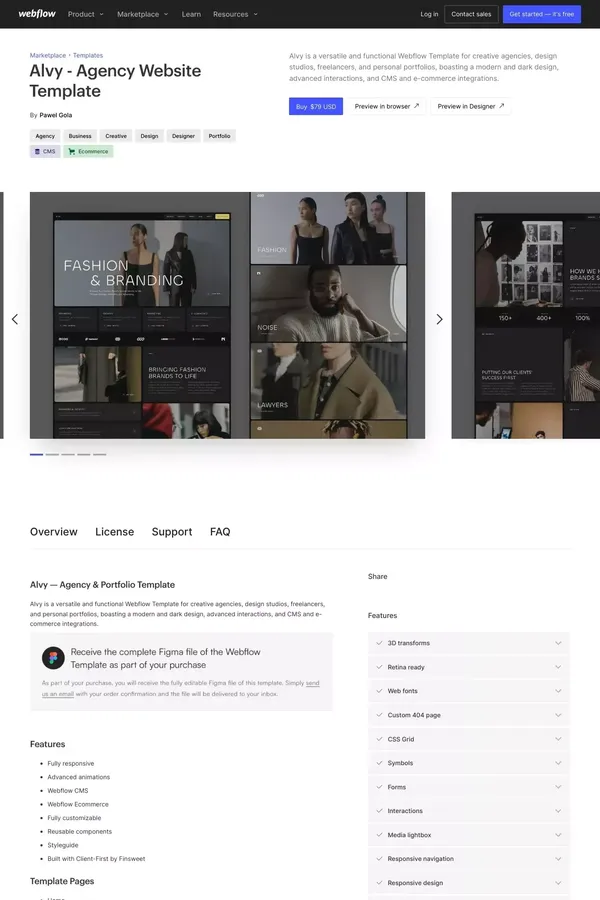Select the last carousel slide indicator

click(x=100, y=454)
